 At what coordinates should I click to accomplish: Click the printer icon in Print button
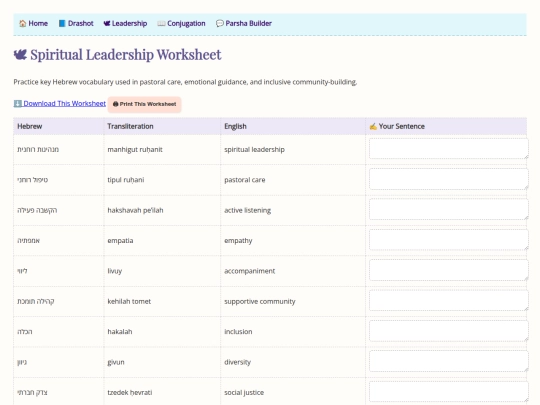click(x=116, y=104)
